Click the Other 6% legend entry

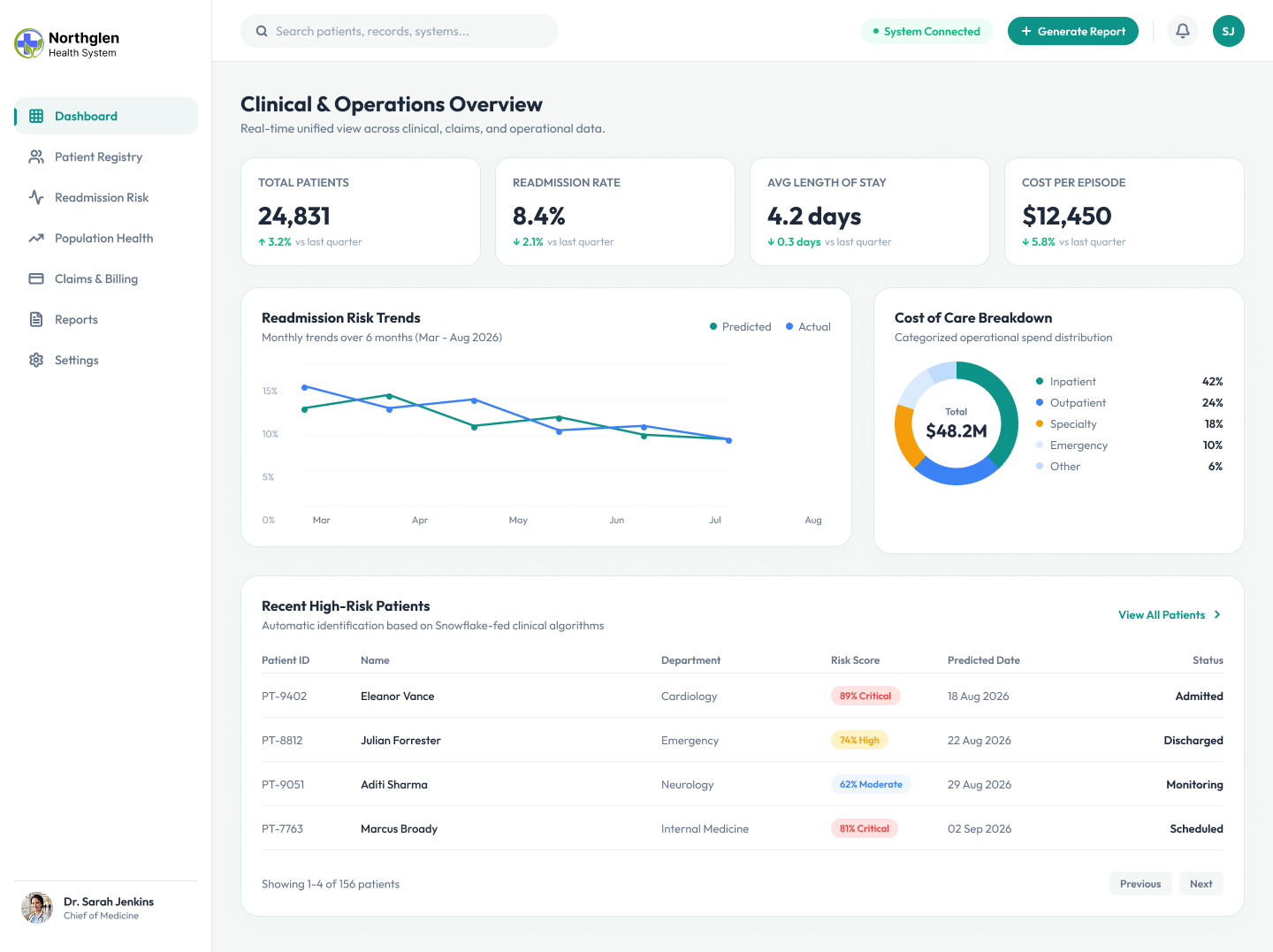1130,466
